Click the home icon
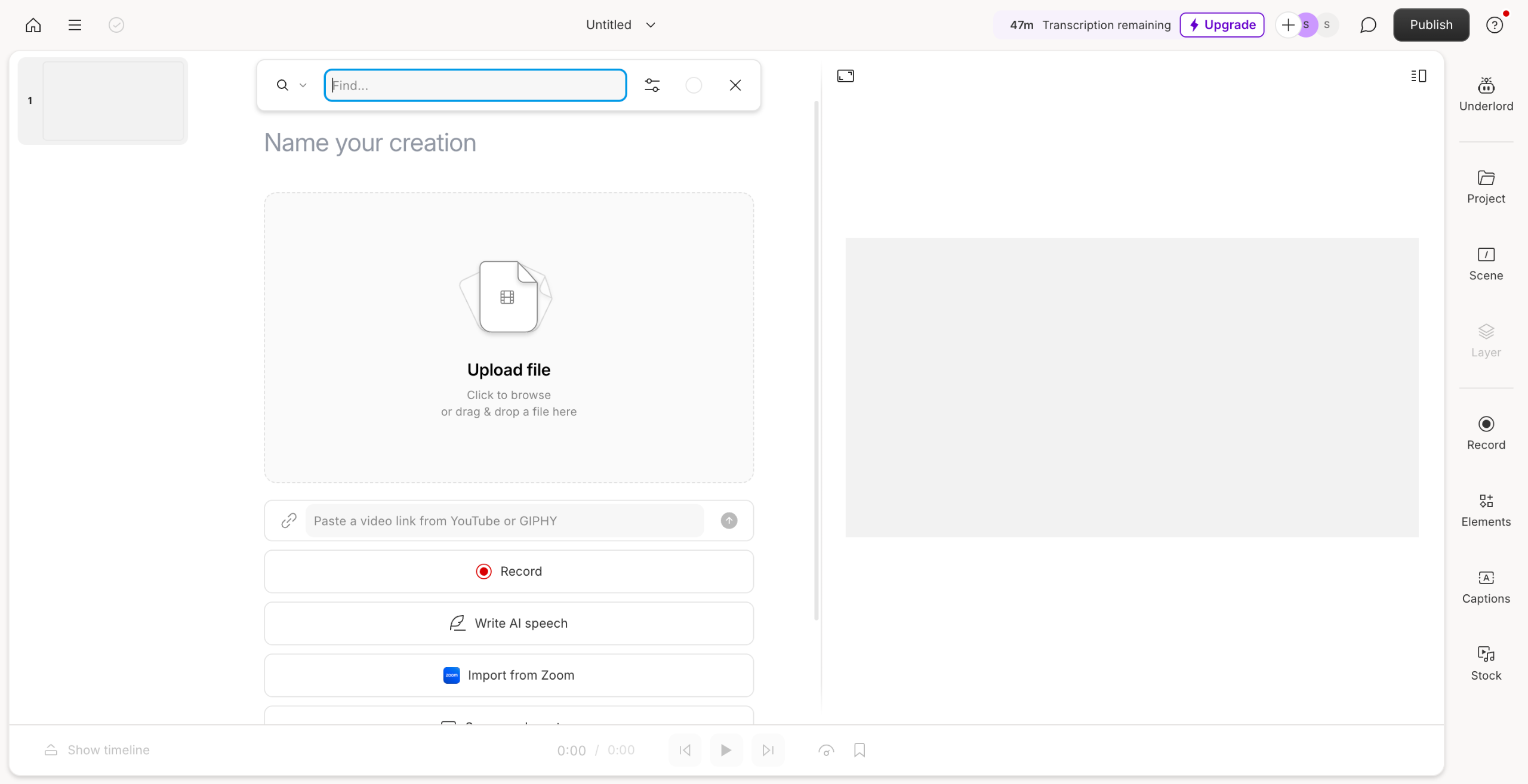 click(33, 25)
